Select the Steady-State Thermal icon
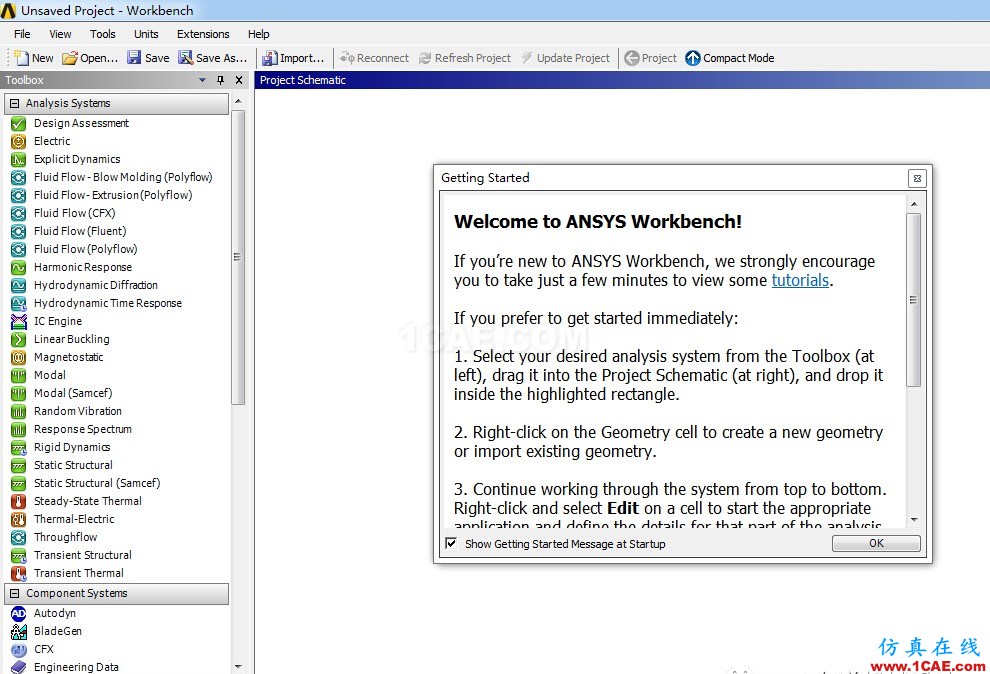Screen dimensions: 990x674 18,502
